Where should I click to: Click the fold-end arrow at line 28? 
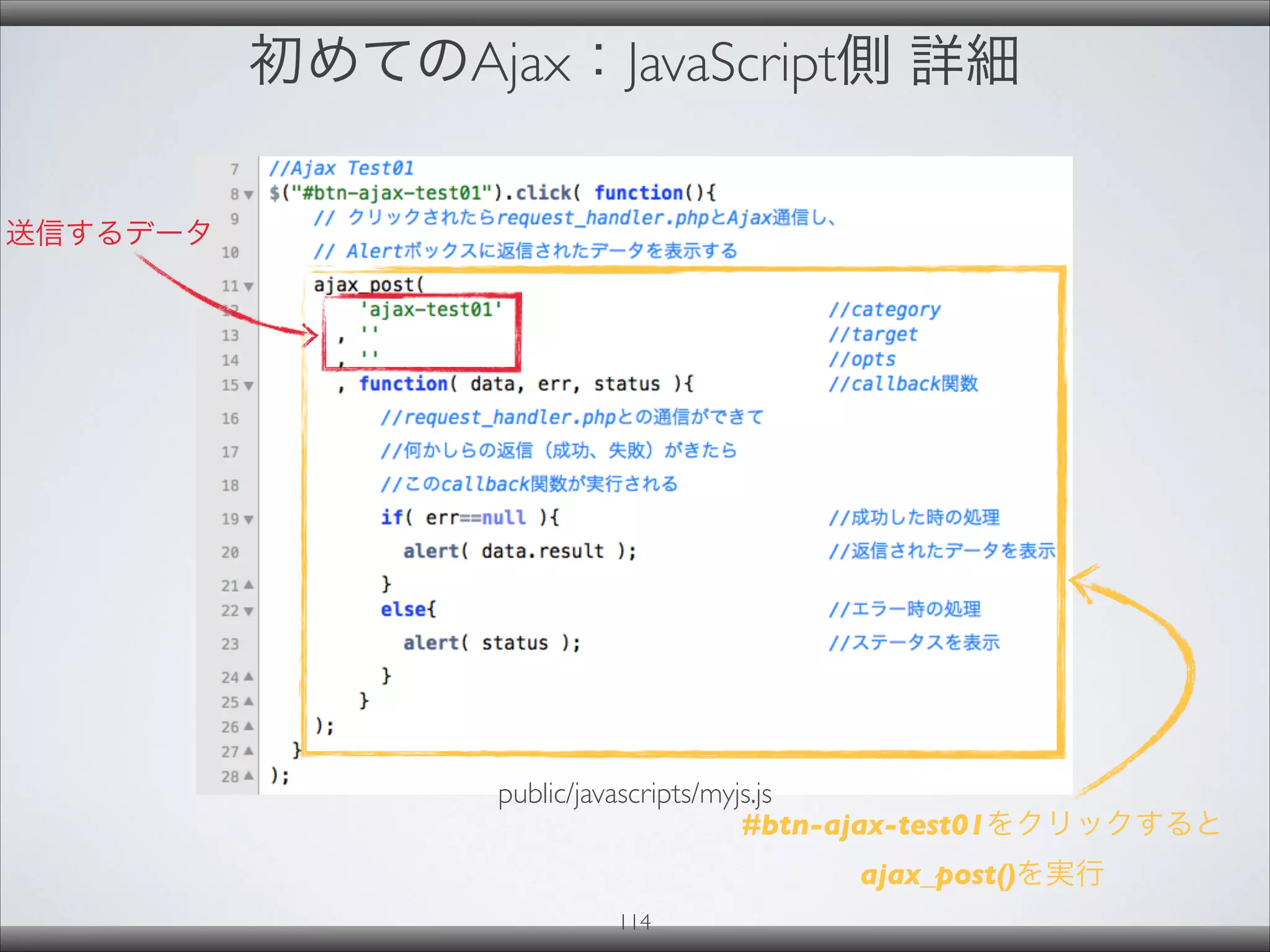pyautogui.click(x=249, y=775)
